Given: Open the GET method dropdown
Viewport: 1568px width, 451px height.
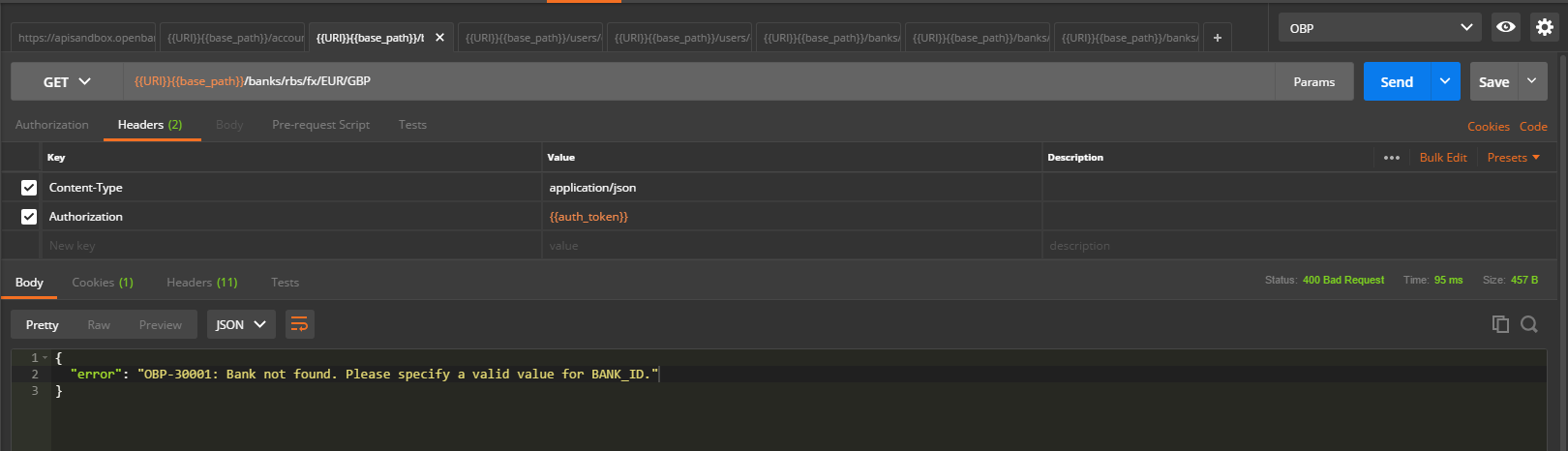Looking at the screenshot, I should click(x=67, y=82).
